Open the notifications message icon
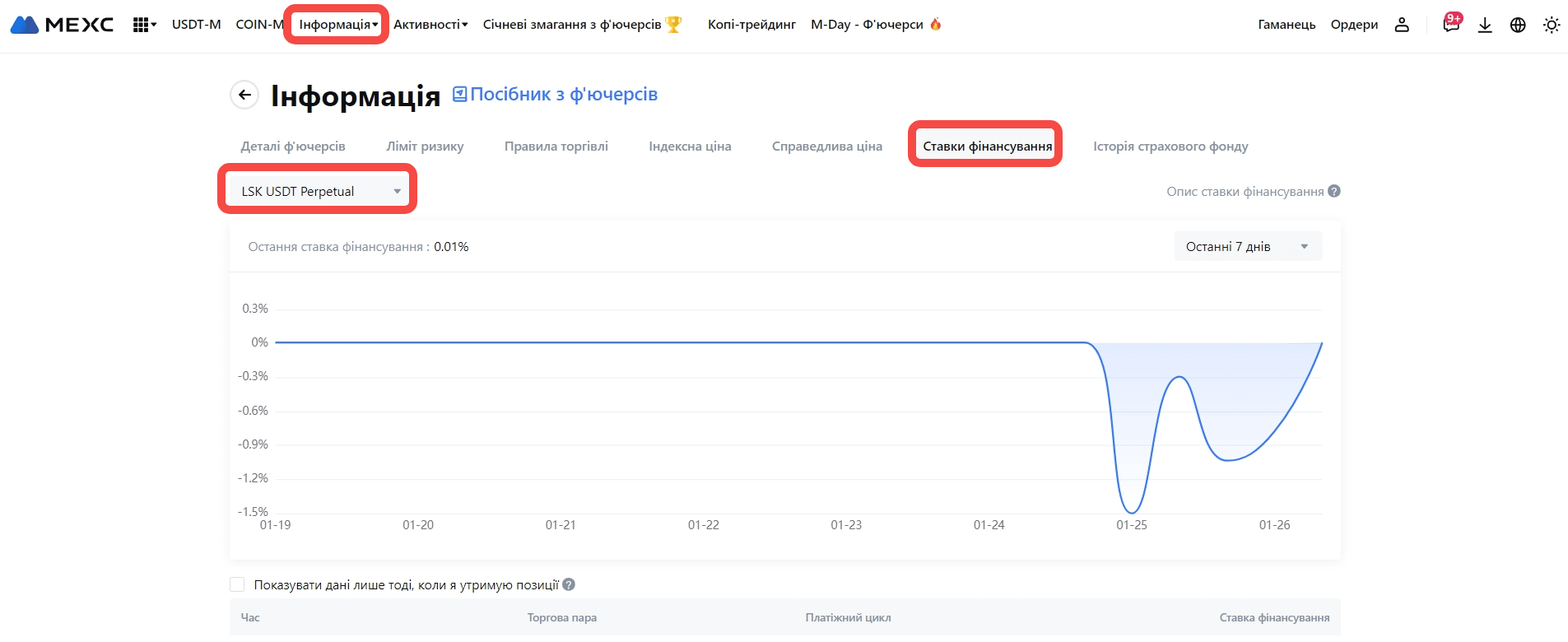Image resolution: width=1568 pixels, height=642 pixels. click(1450, 25)
